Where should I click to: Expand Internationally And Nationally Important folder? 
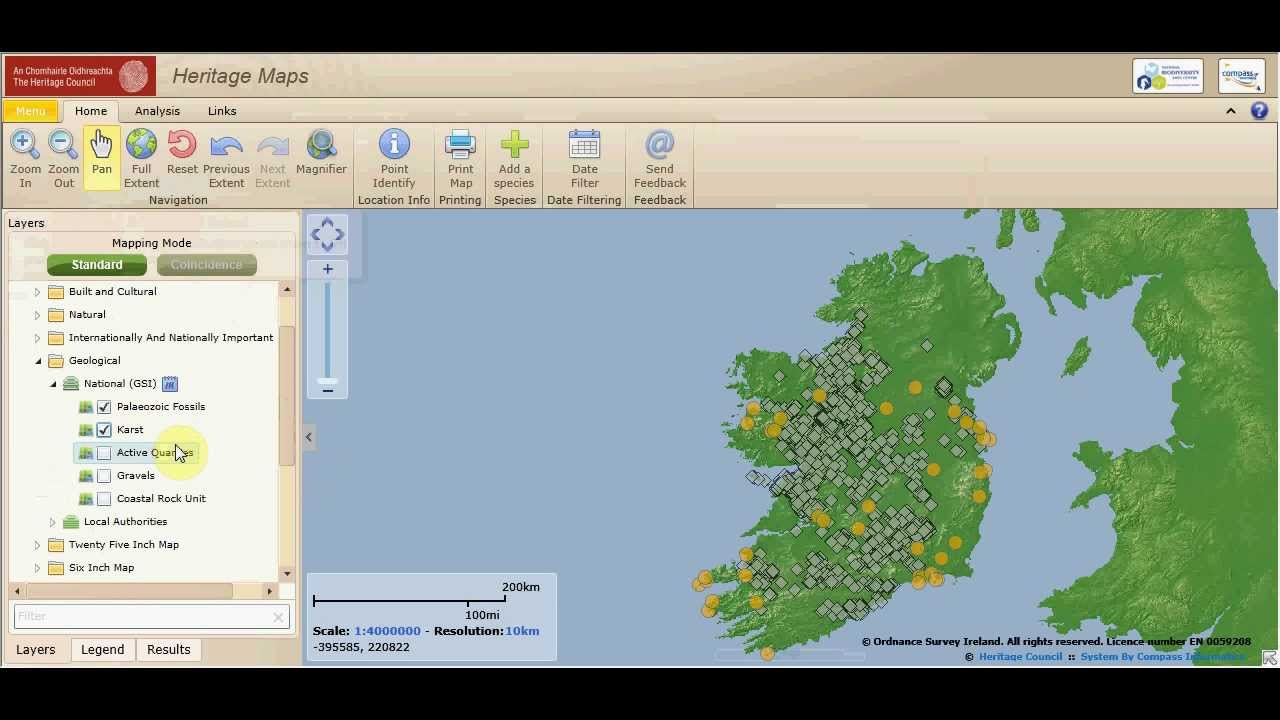[37, 338]
